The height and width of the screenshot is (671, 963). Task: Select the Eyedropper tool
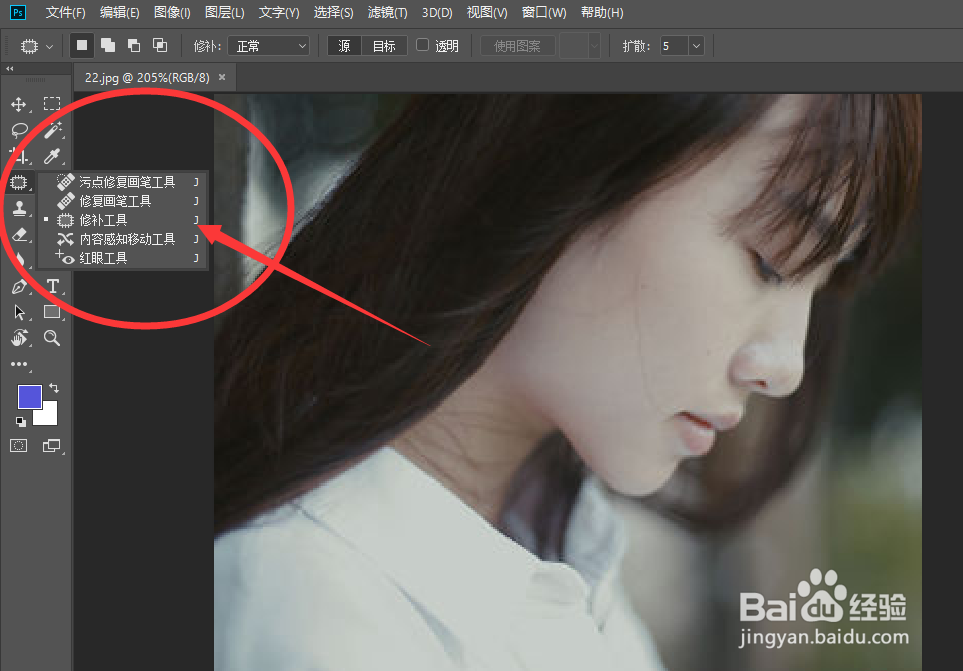(52, 157)
